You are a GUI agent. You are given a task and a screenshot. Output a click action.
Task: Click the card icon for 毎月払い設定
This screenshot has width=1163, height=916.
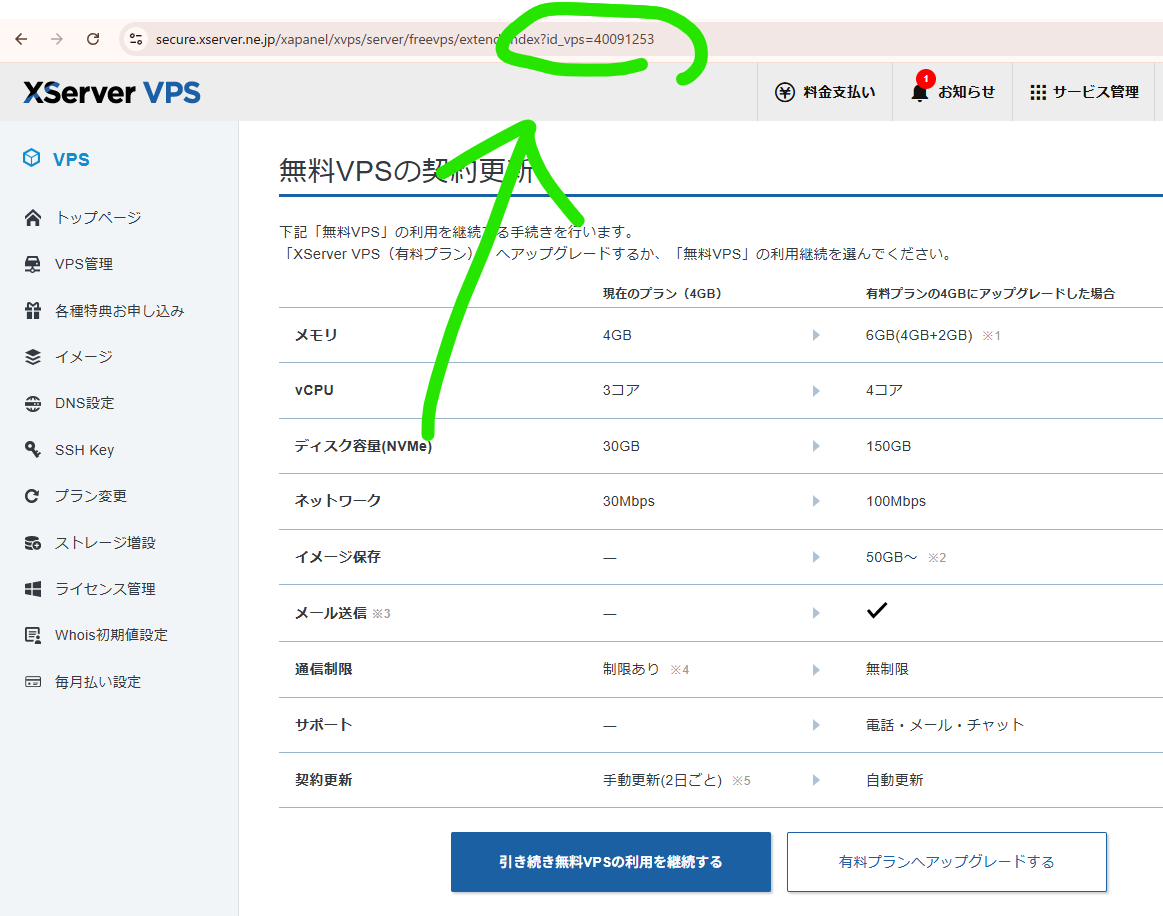click(33, 682)
